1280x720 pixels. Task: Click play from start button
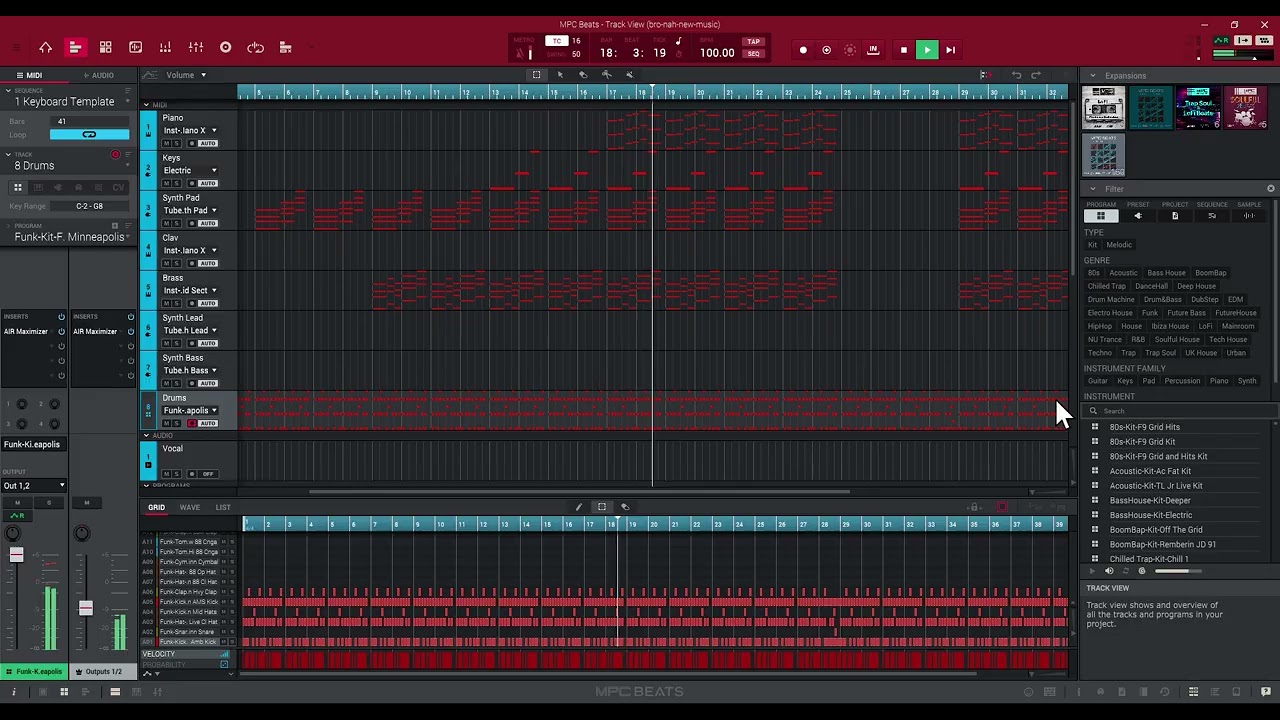coord(950,50)
